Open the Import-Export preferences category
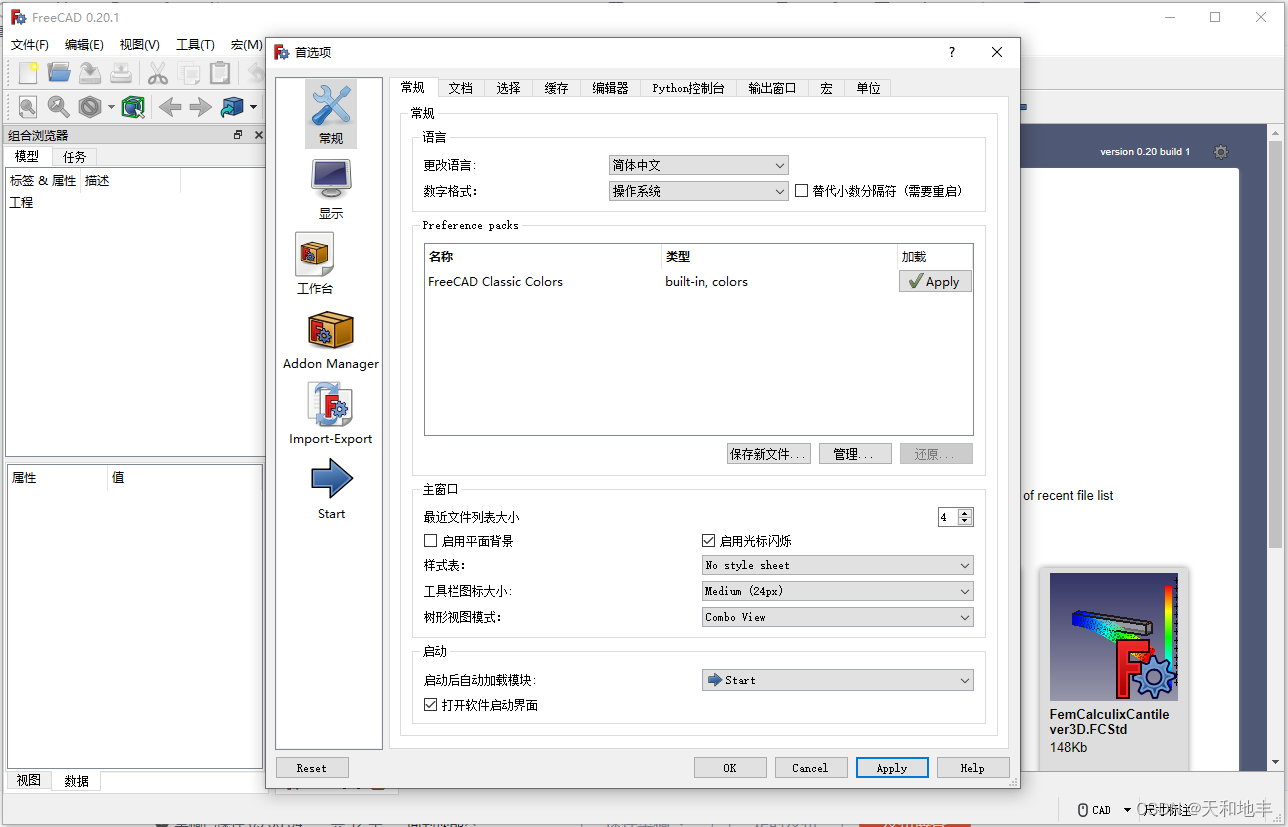The width and height of the screenshot is (1288, 827). 331,414
